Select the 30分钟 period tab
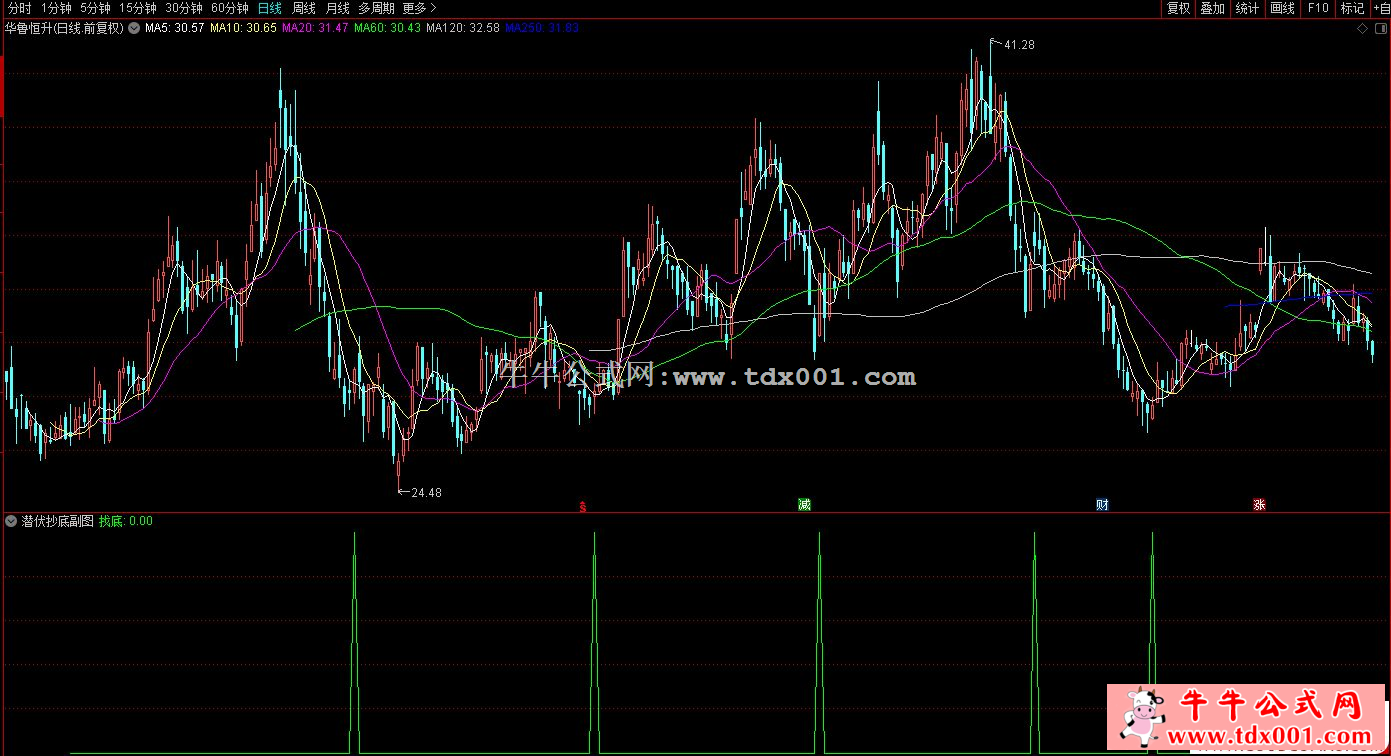This screenshot has height=756, width=1391. 184,8
